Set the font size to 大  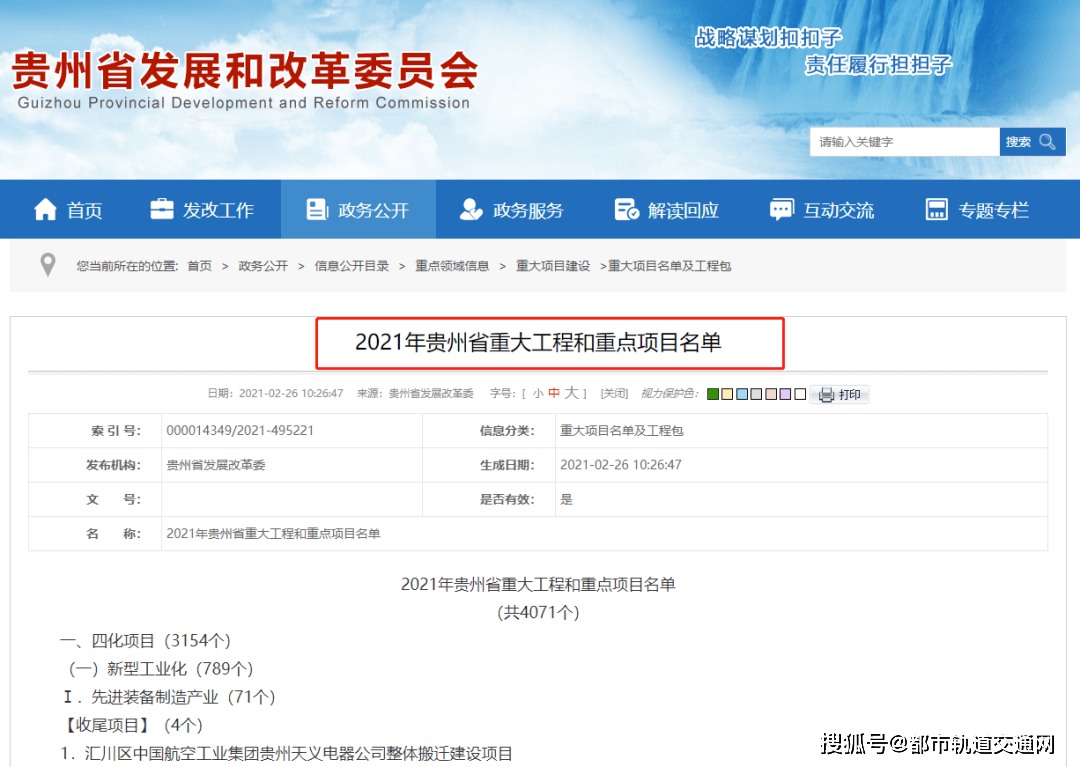pyautogui.click(x=571, y=394)
